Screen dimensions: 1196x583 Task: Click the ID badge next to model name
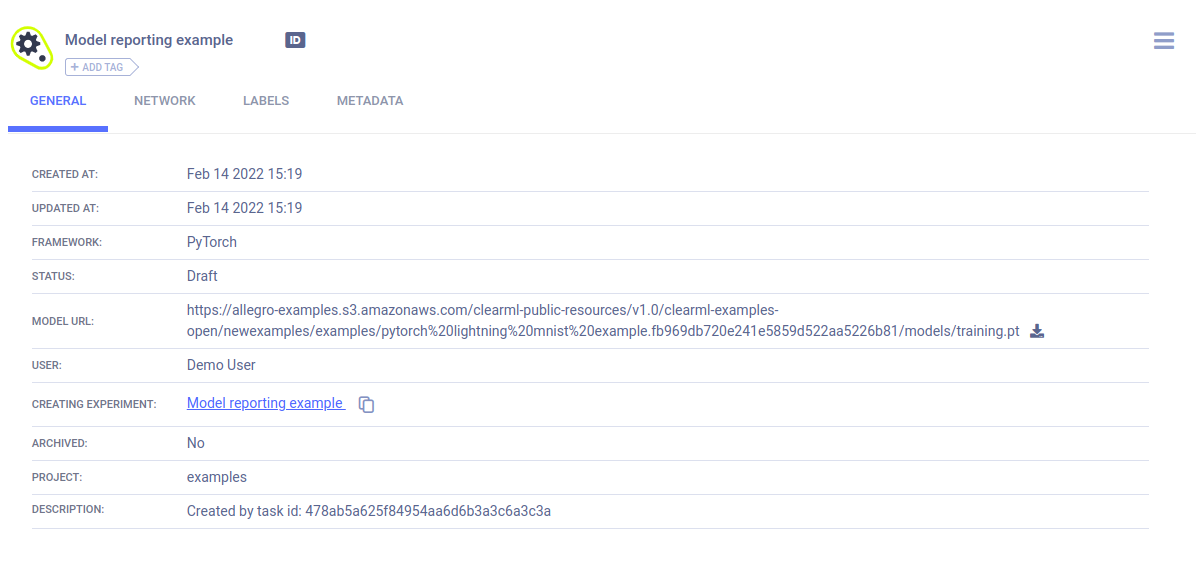295,40
